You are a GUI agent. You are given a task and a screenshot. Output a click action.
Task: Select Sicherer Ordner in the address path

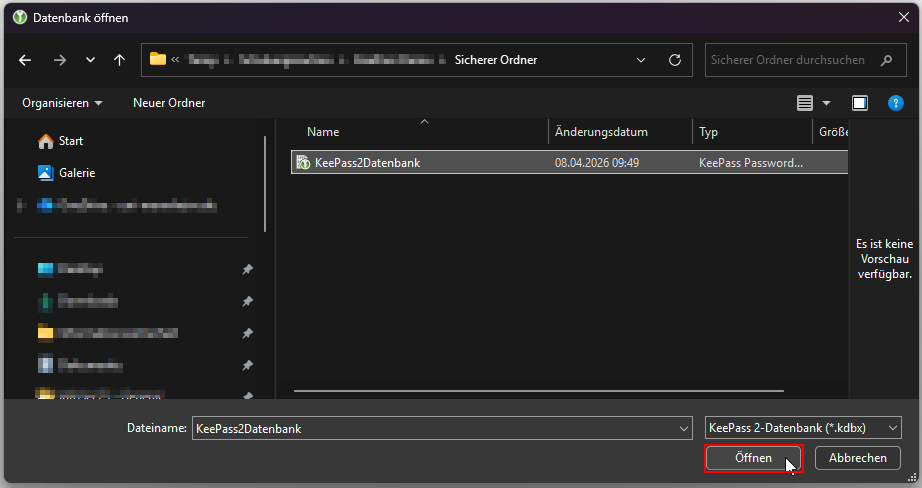pos(496,60)
